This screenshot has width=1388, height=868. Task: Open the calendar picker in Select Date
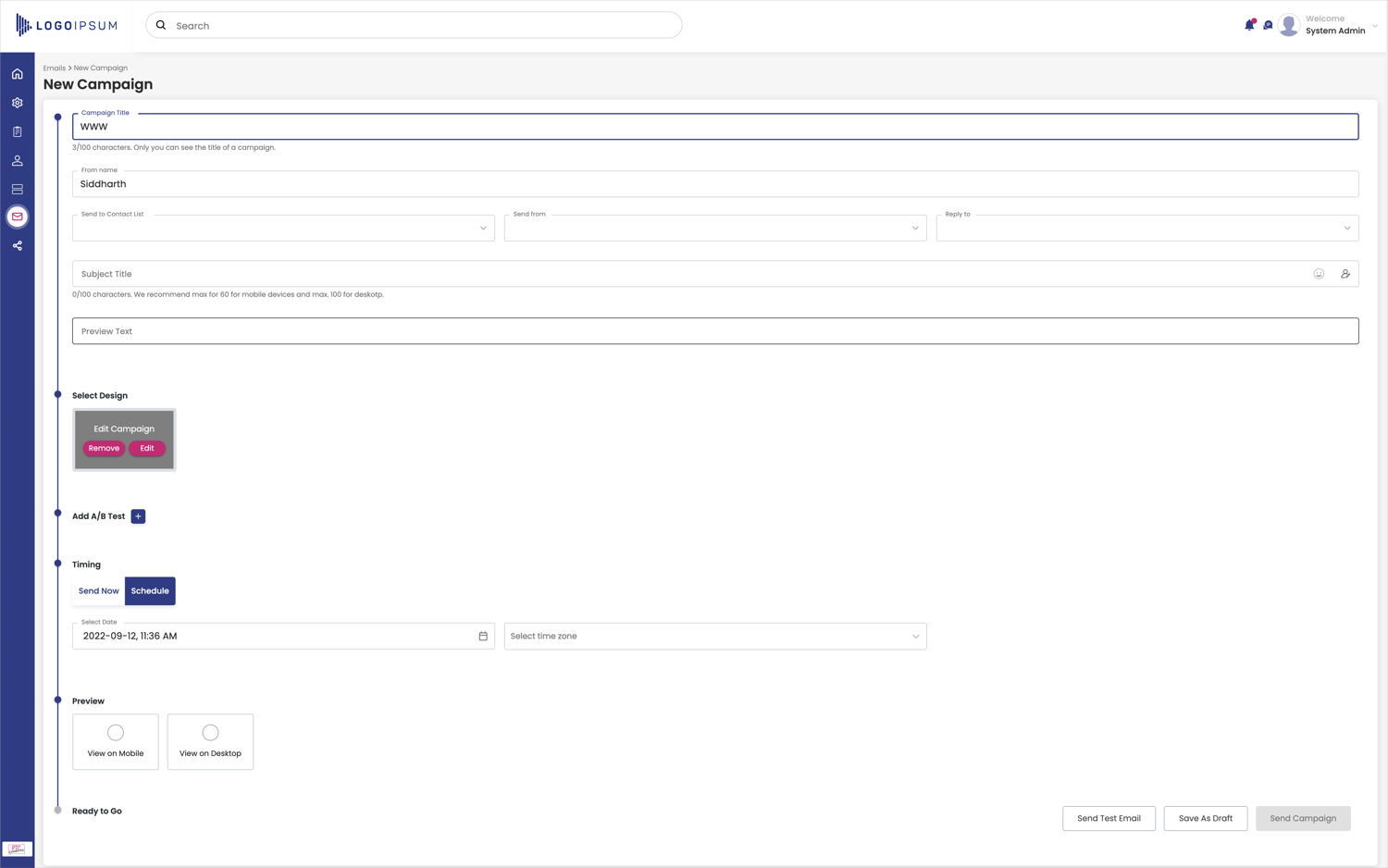(483, 637)
